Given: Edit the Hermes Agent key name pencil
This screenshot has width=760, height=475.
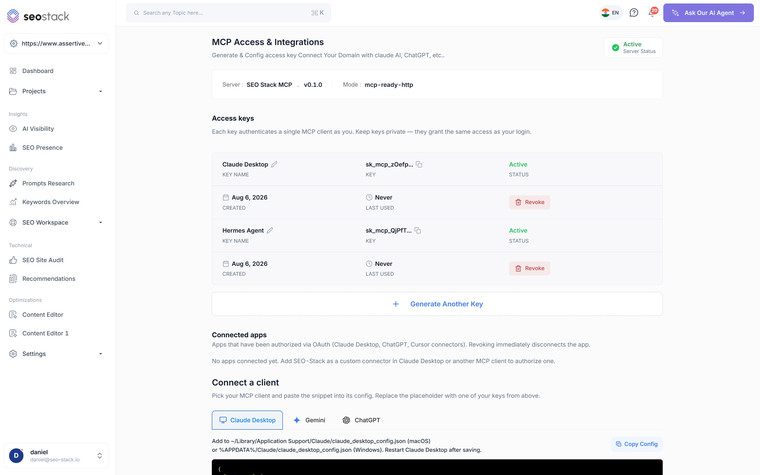Looking at the screenshot, I should coord(270,230).
